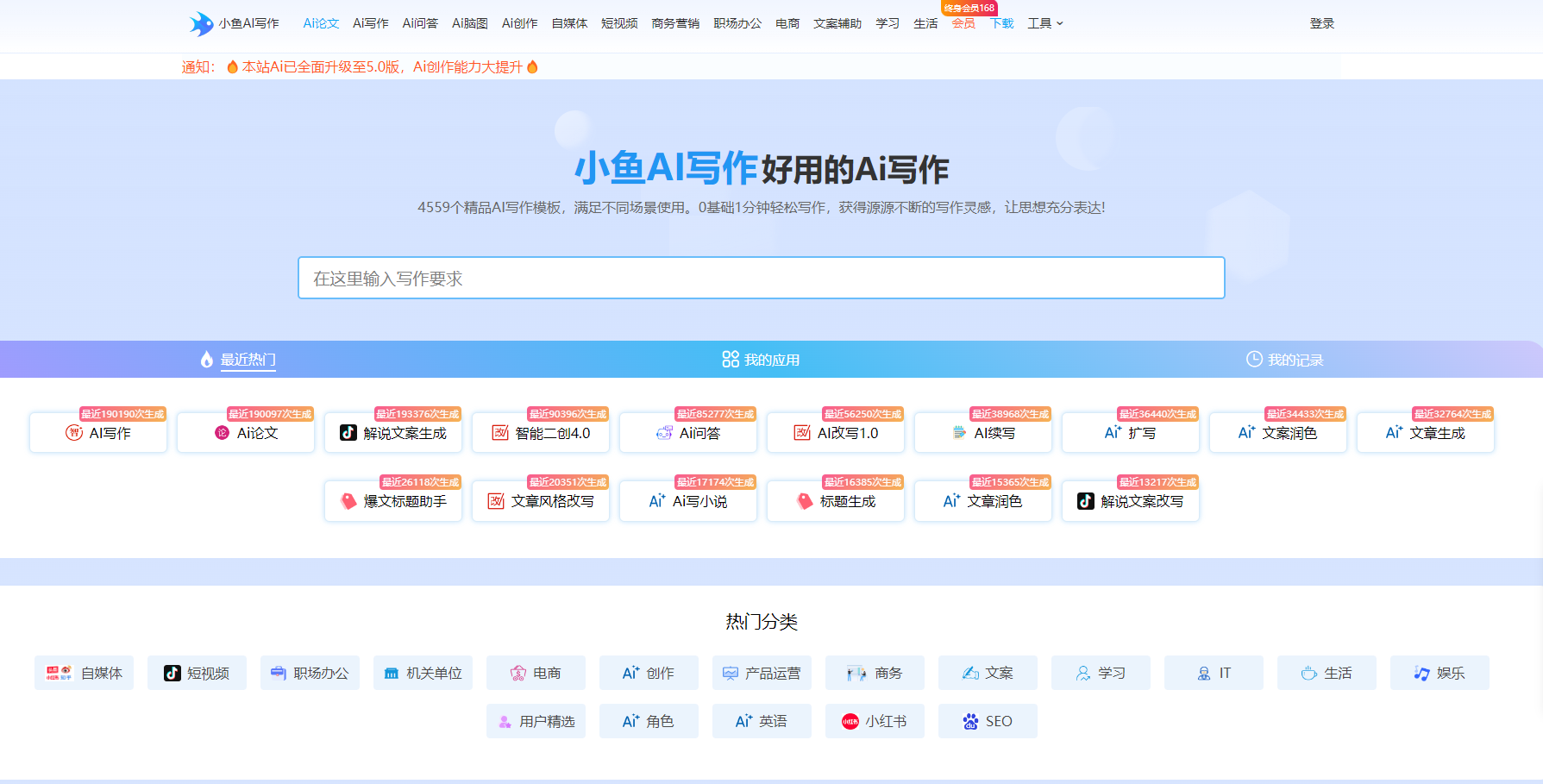Switch to the 我的记录 tab
1543x784 pixels.
pos(1284,360)
